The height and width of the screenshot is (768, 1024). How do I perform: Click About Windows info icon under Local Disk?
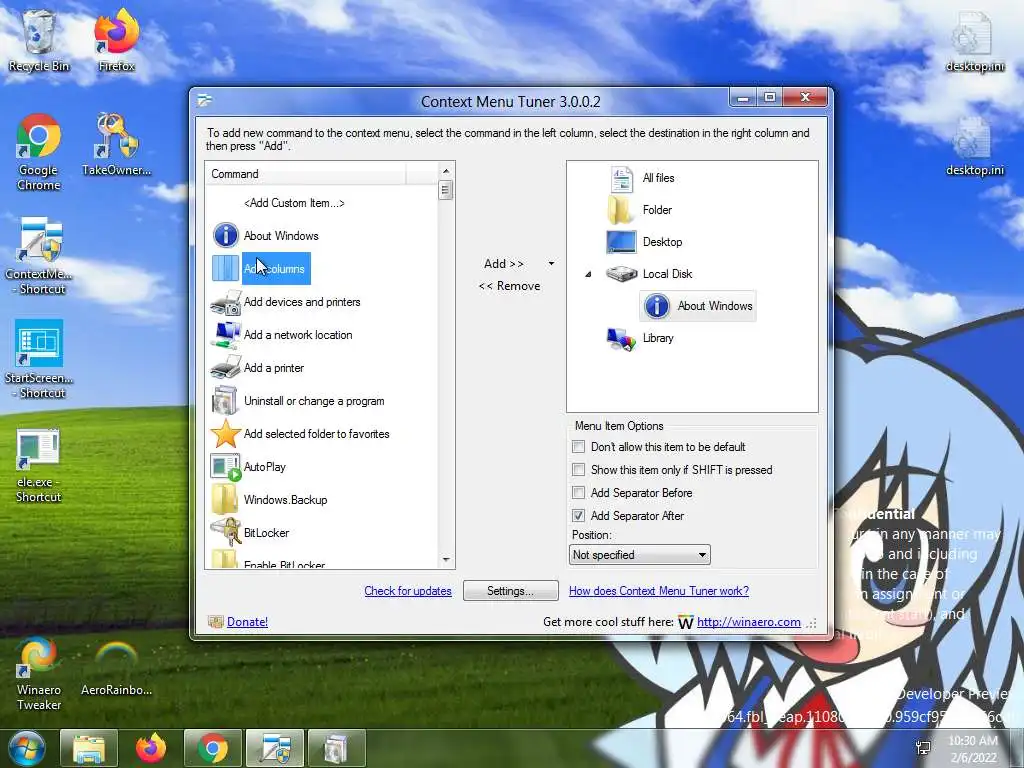pos(657,306)
